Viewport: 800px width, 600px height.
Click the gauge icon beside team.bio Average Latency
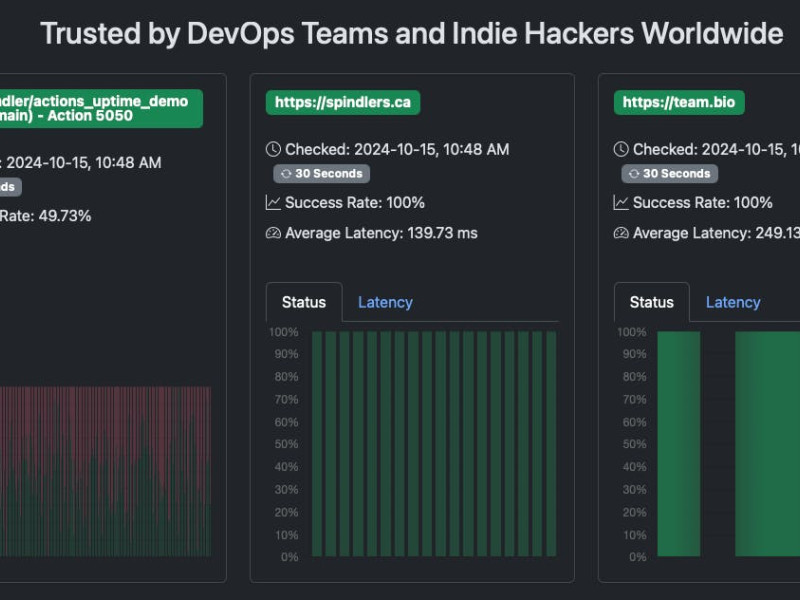tap(621, 233)
